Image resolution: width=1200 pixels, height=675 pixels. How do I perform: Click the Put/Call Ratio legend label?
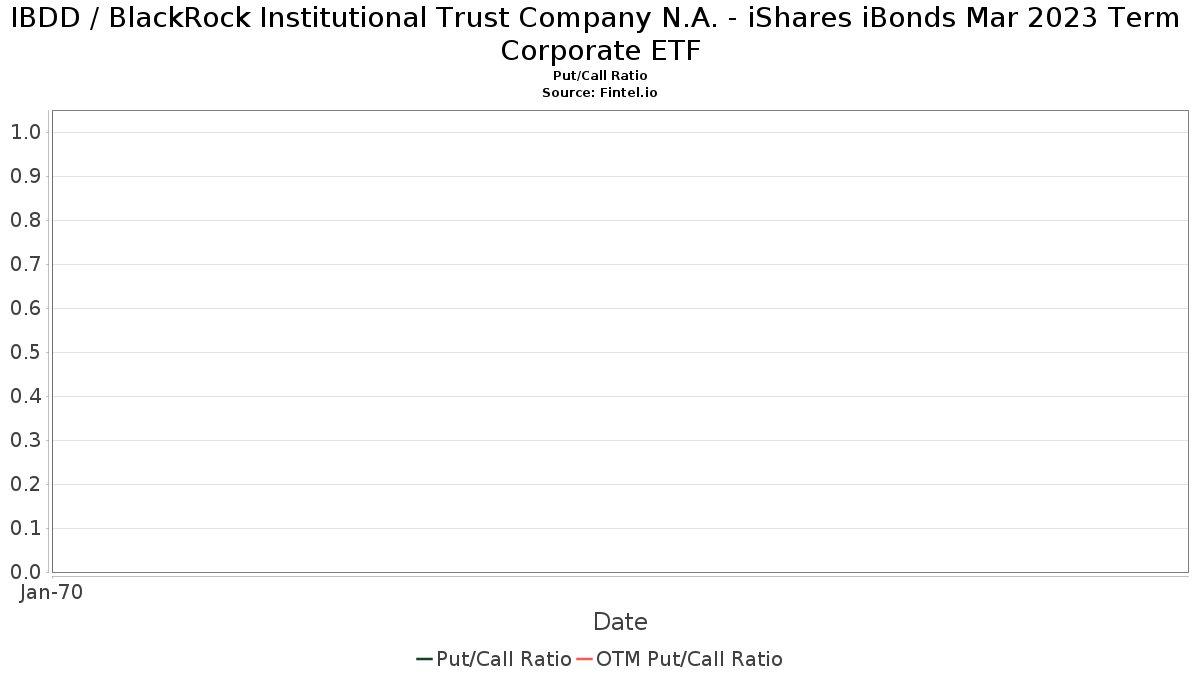pyautogui.click(x=504, y=659)
